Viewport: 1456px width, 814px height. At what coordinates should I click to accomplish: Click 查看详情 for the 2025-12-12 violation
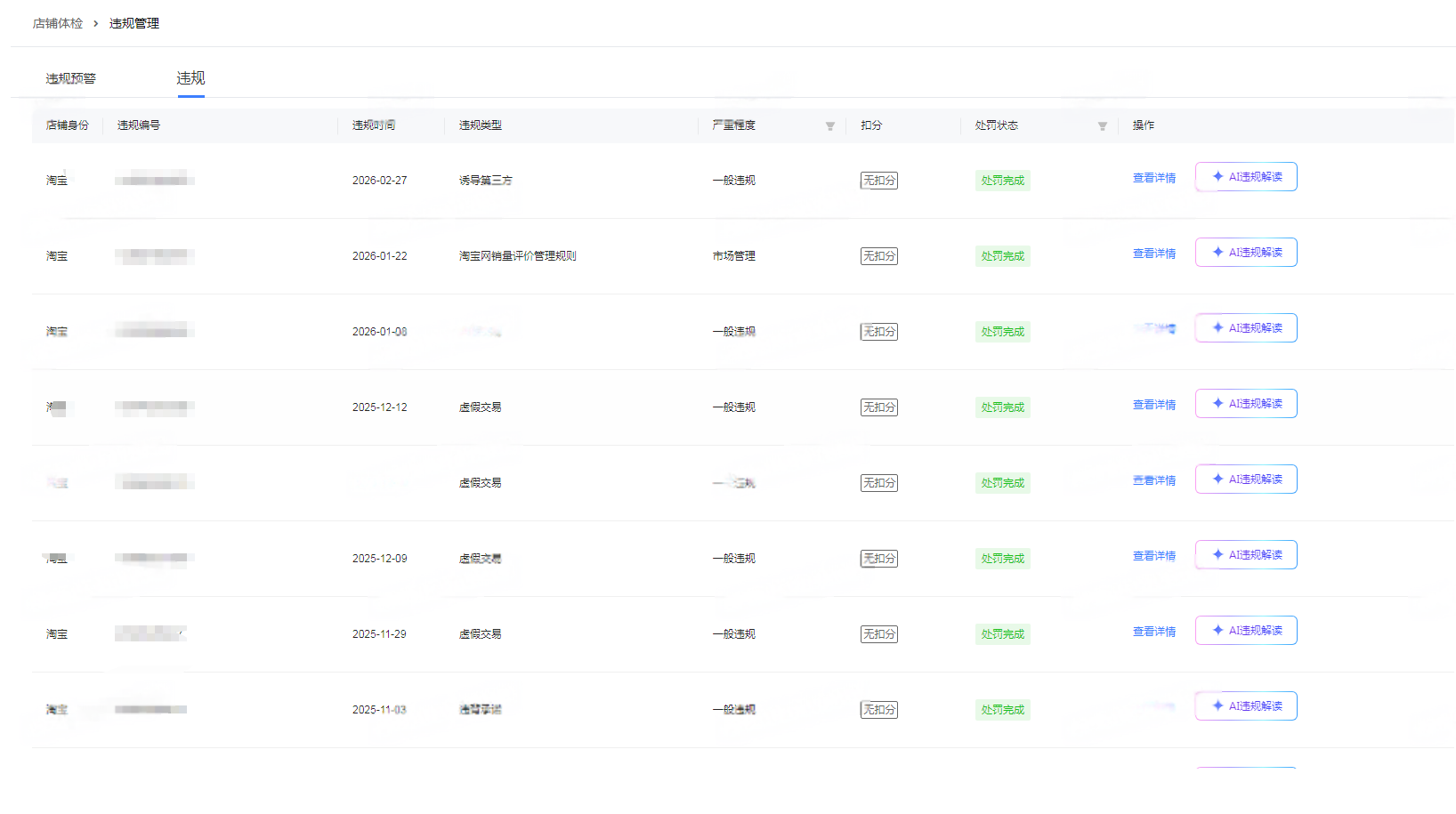tap(1154, 405)
